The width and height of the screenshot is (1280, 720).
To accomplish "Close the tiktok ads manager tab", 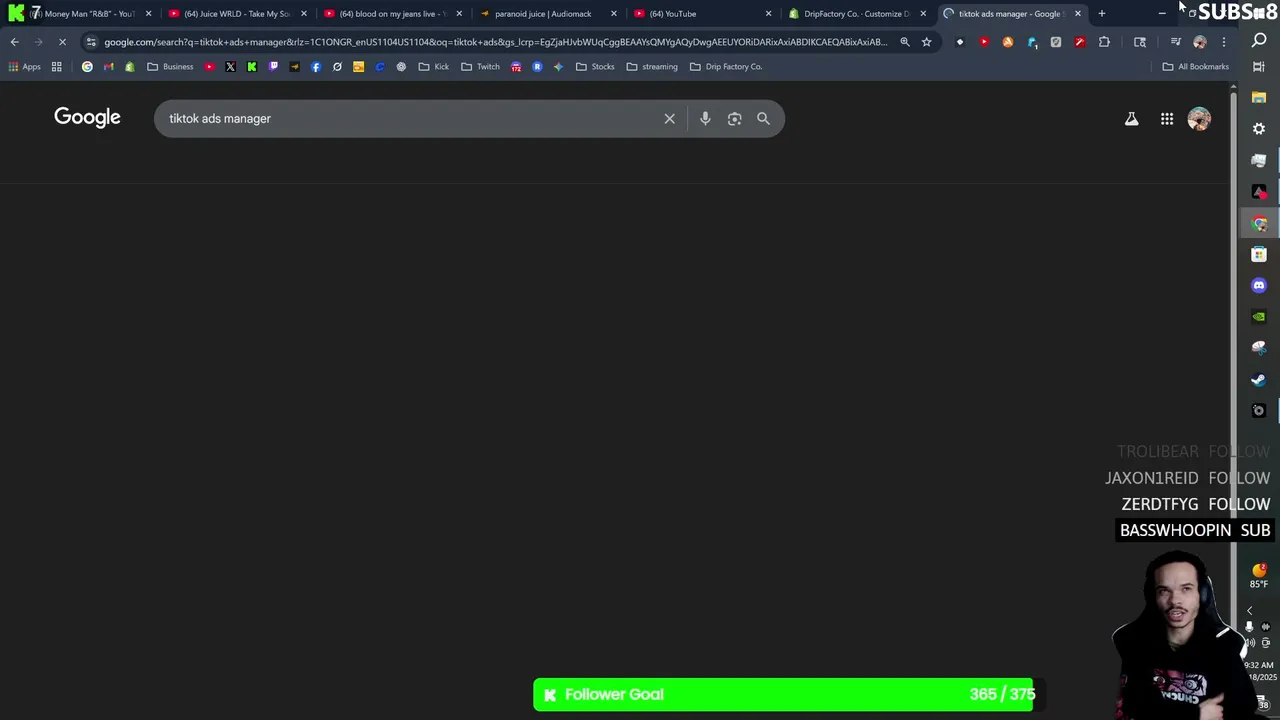I will pos(1078,13).
